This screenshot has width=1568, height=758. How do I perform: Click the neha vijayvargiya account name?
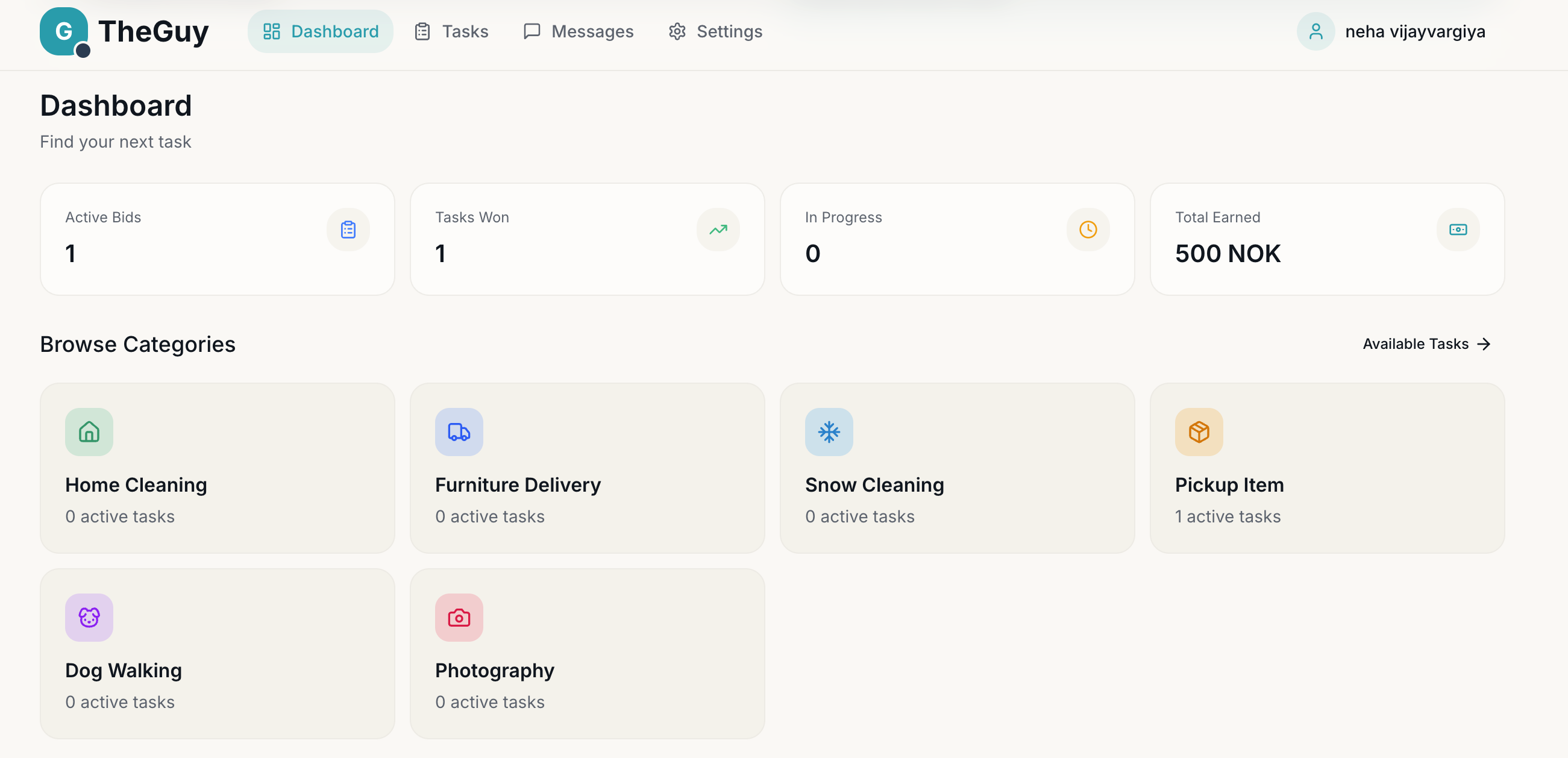click(1416, 31)
